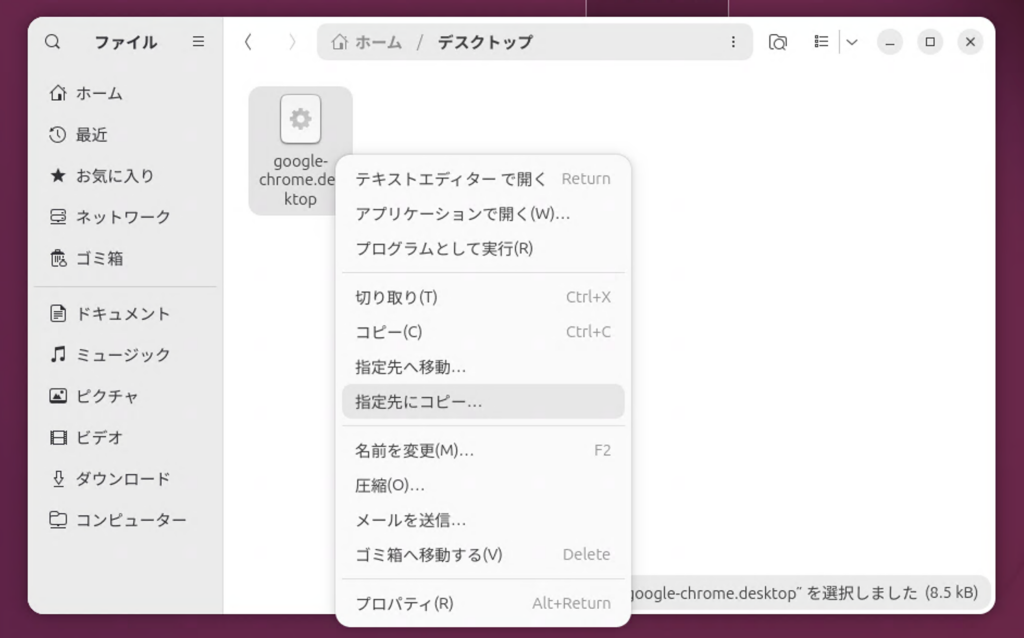Open プロパティ(R) for the file
This screenshot has height=638, width=1024.
click(x=404, y=604)
